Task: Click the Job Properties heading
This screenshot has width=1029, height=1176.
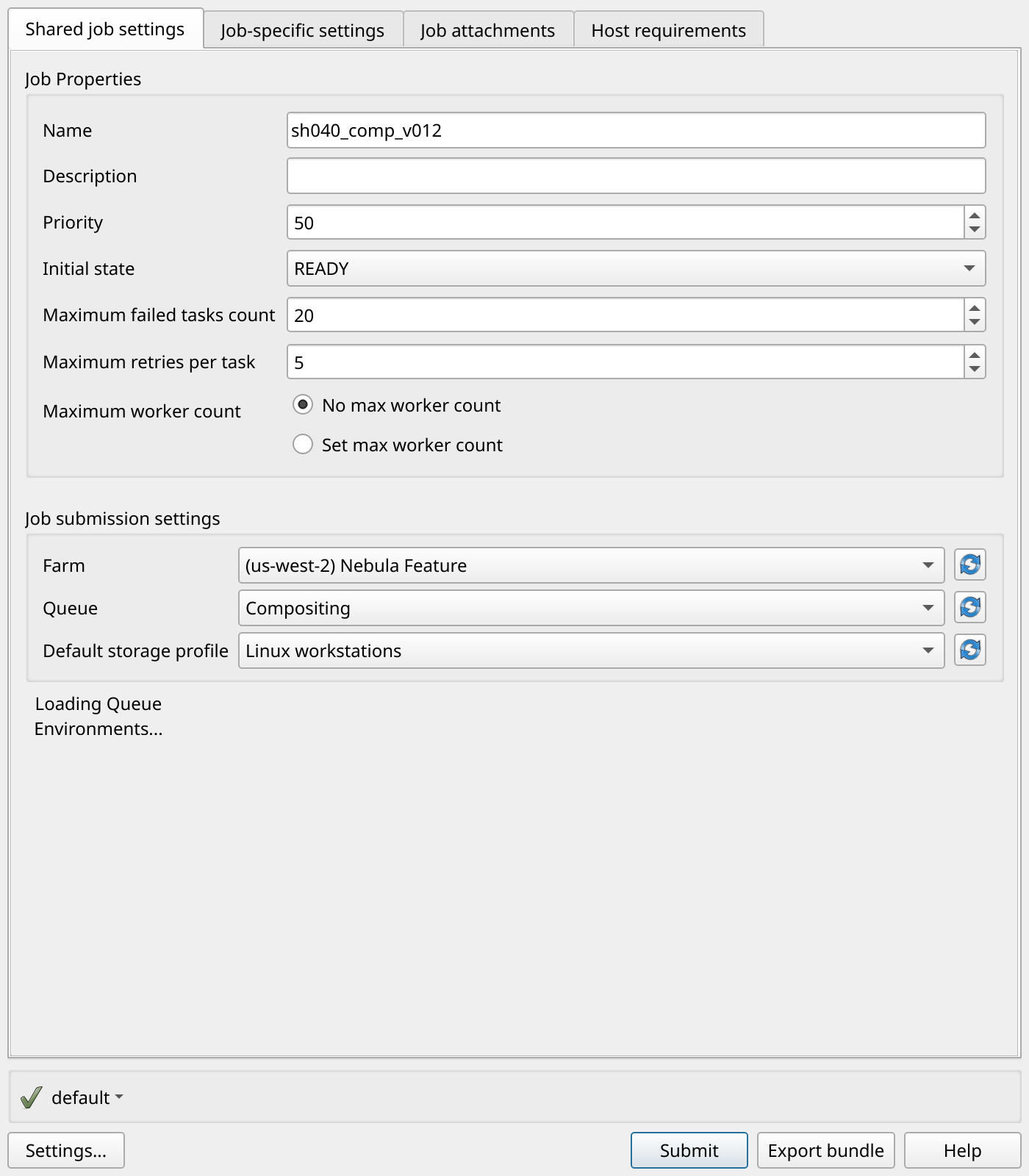Action: click(83, 79)
